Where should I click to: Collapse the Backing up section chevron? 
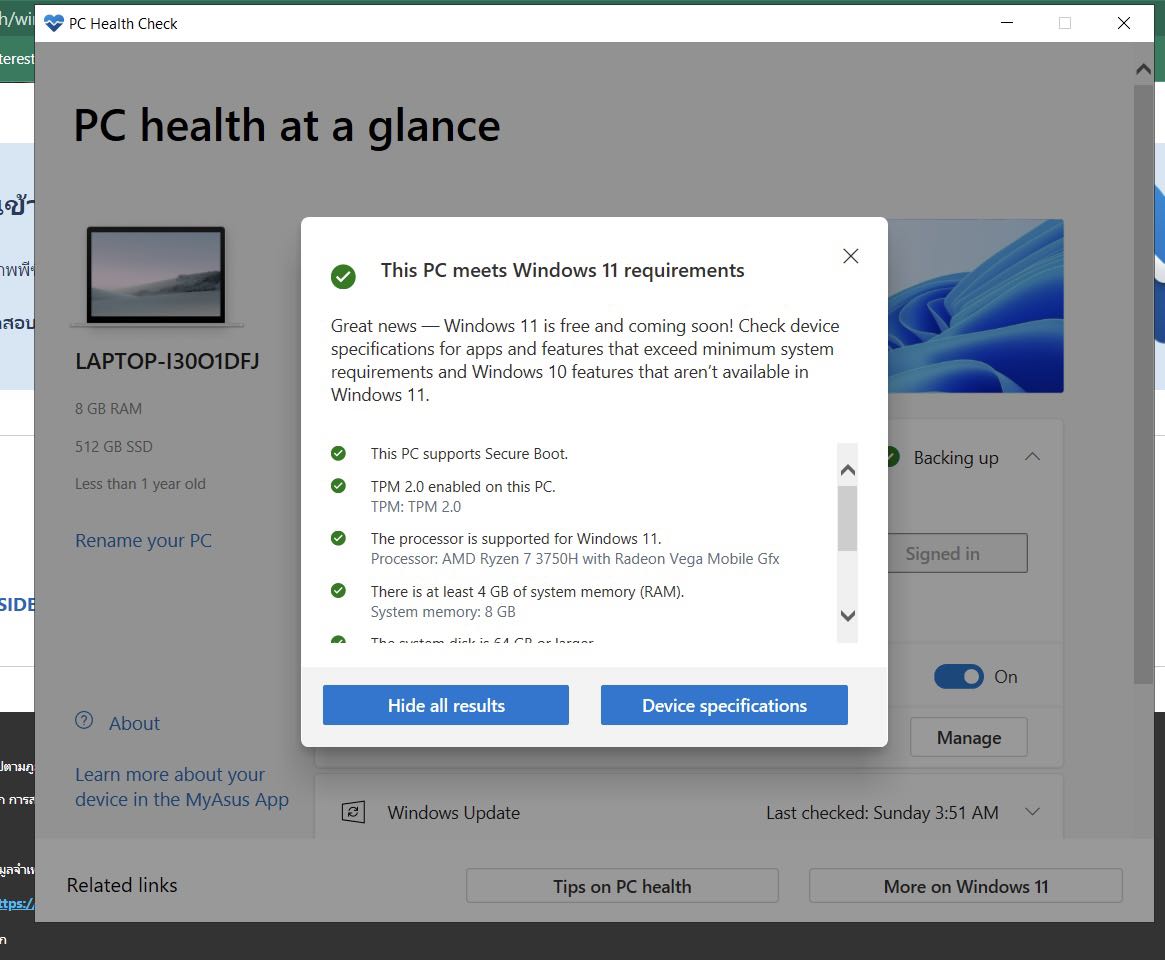(1032, 456)
